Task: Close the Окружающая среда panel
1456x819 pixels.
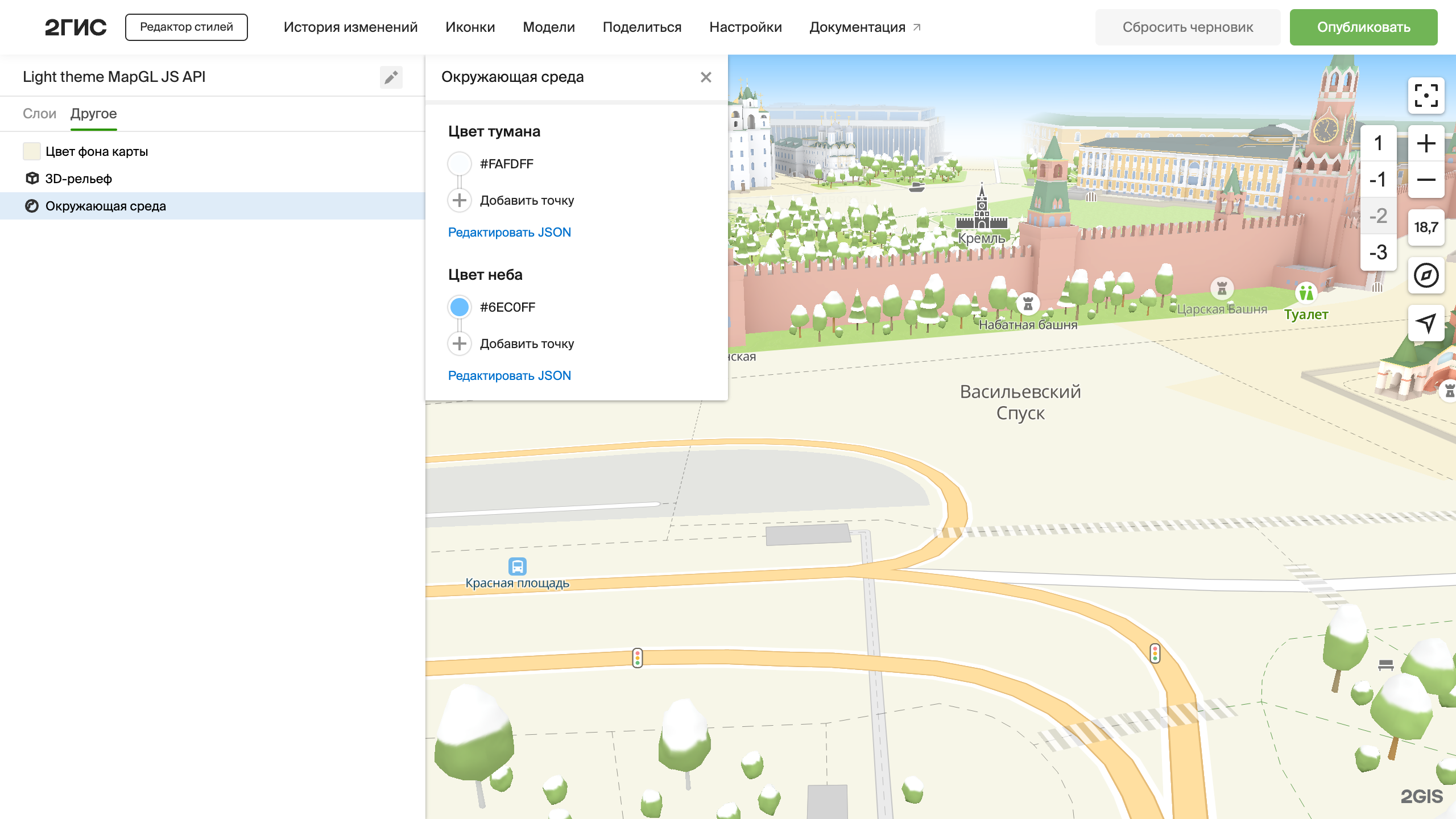Action: (x=706, y=77)
